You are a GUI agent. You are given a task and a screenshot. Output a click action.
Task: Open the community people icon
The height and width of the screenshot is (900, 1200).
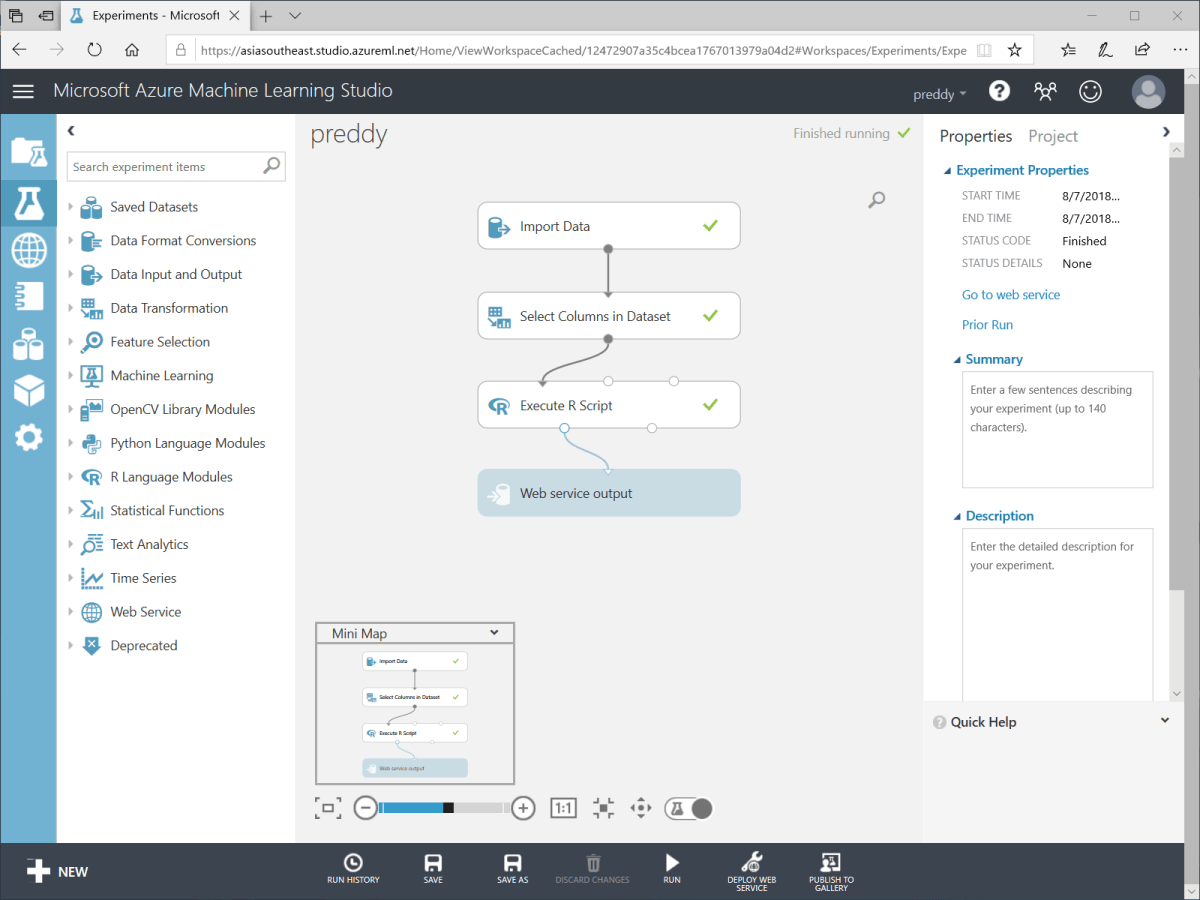[x=1045, y=91]
